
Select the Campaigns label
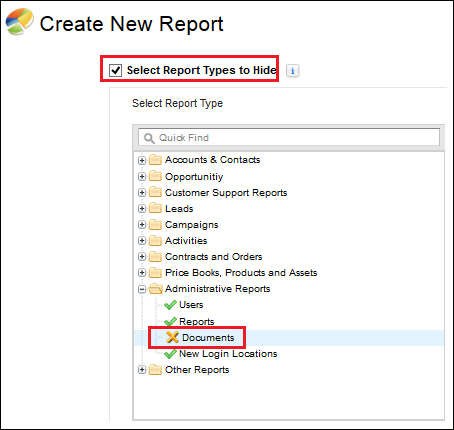click(x=192, y=225)
